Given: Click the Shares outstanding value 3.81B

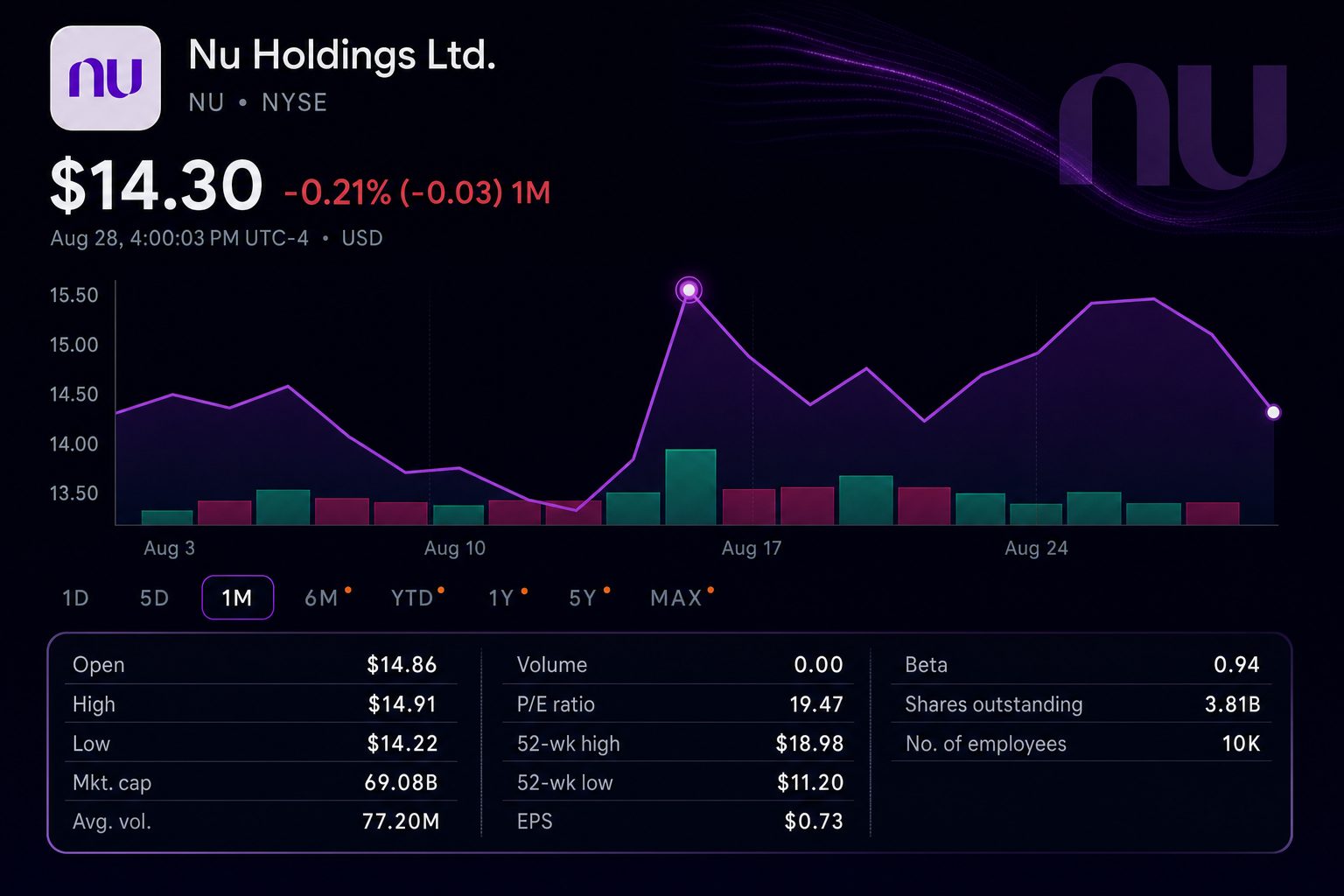Looking at the screenshot, I should [1232, 704].
